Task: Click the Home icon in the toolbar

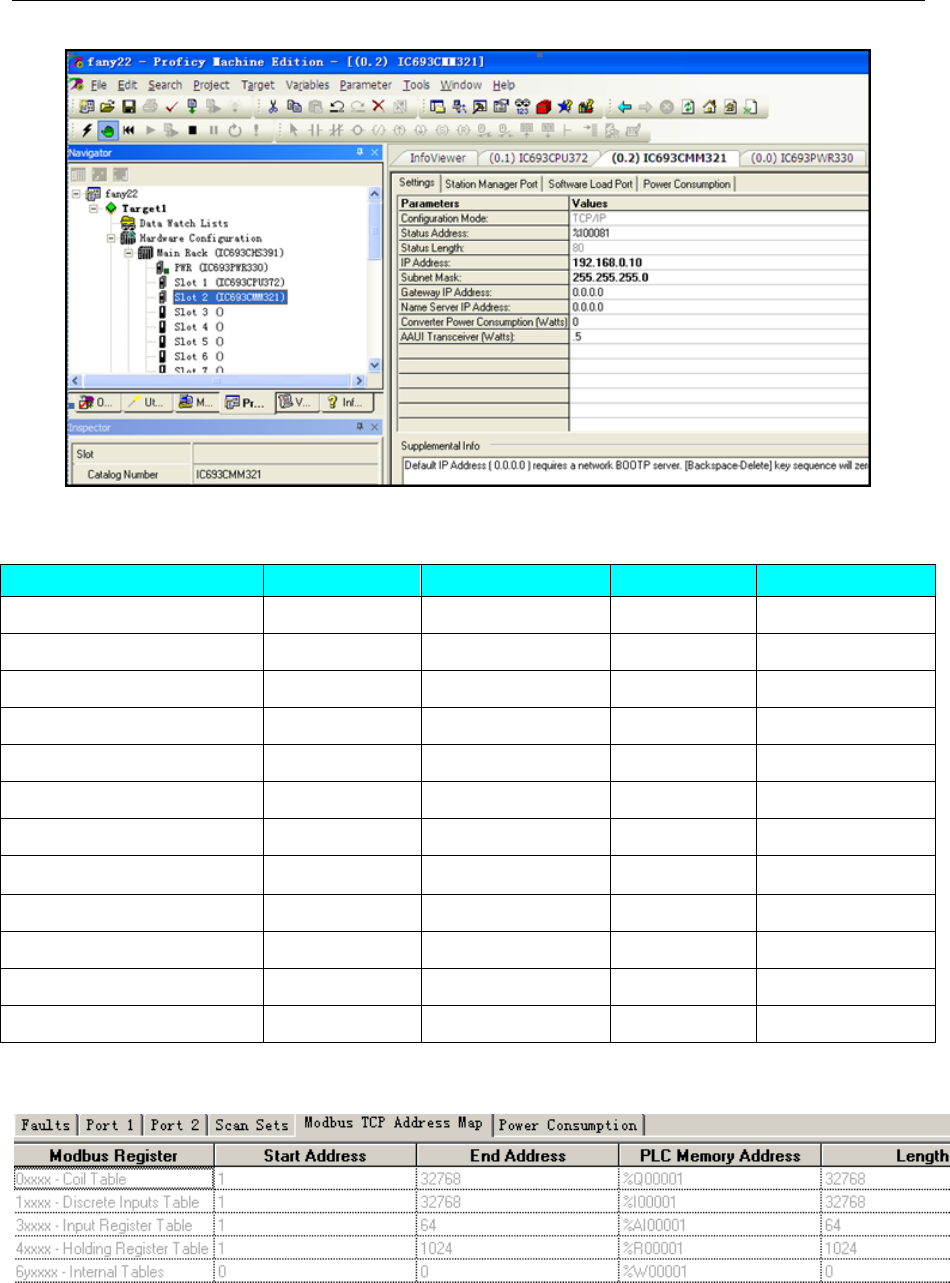Action: pyautogui.click(x=709, y=106)
